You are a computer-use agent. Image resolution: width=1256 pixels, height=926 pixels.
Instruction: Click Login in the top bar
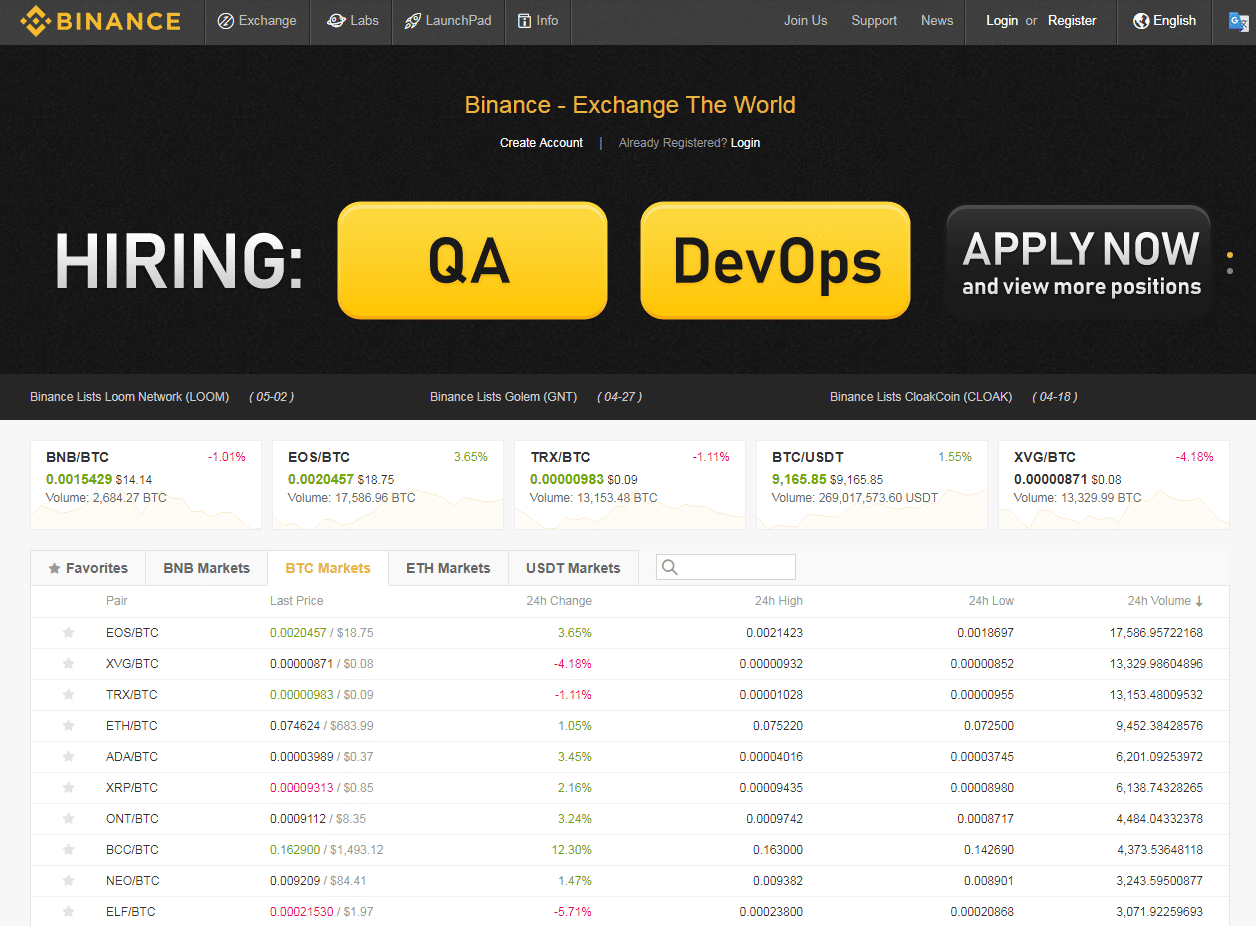pos(1002,21)
